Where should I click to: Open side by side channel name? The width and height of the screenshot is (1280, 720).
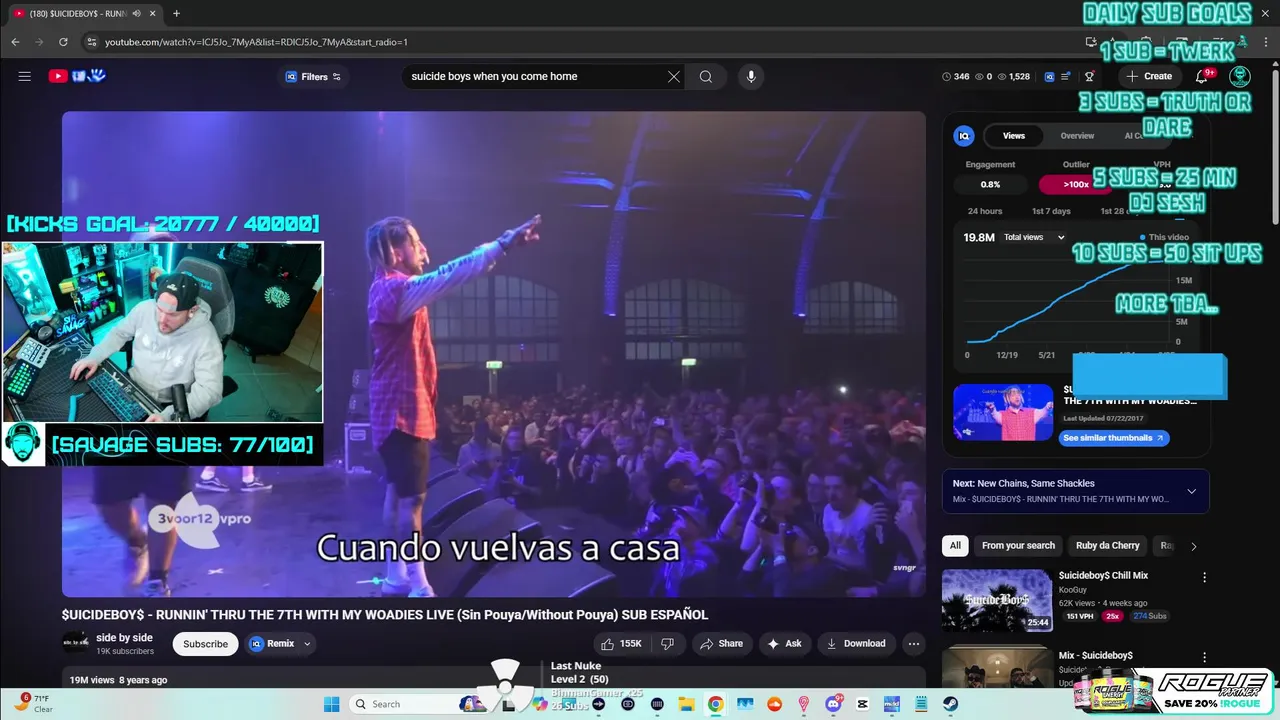124,638
